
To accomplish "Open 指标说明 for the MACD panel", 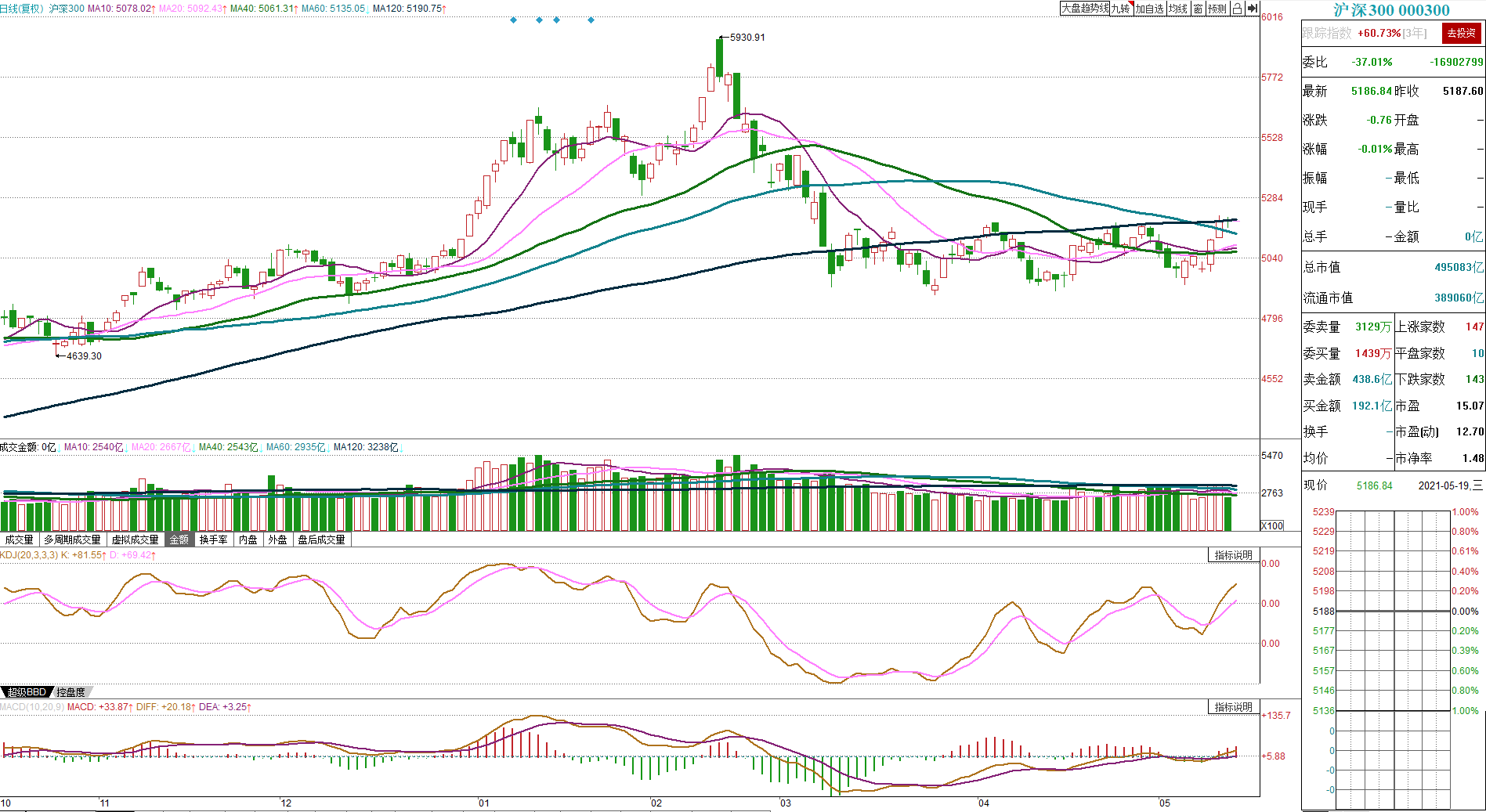I will point(1234,707).
